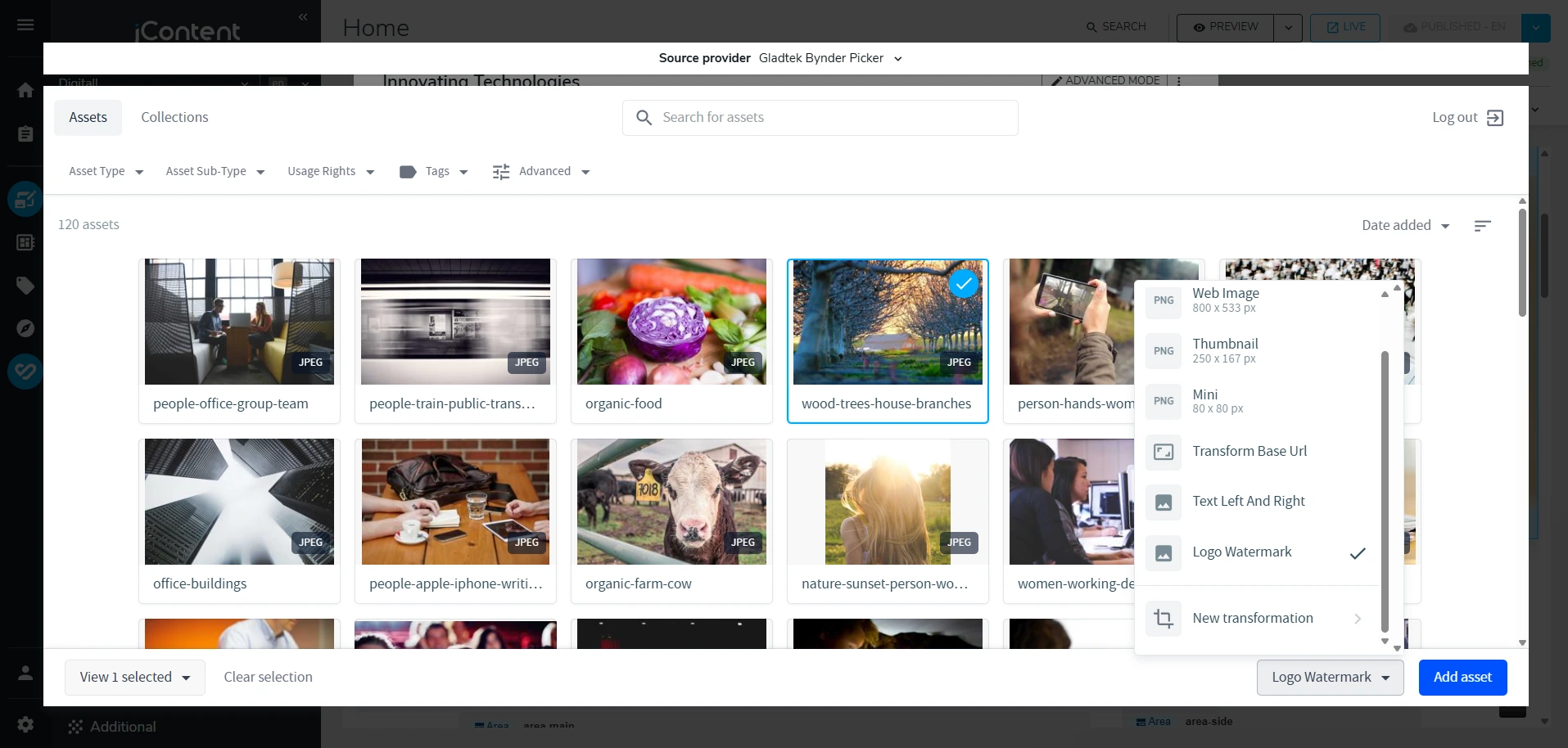1568x748 pixels.
Task: Click the Clear selection link
Action: (268, 678)
